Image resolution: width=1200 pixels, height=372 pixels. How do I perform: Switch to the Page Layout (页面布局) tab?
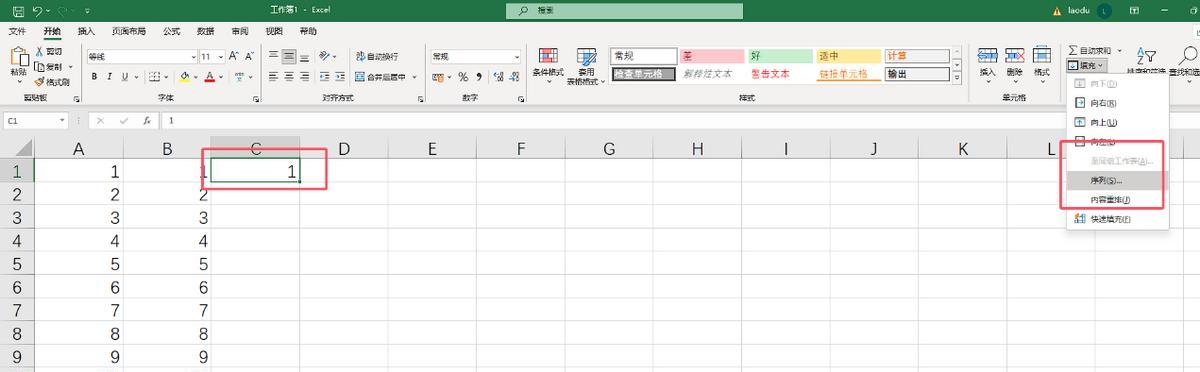click(128, 31)
